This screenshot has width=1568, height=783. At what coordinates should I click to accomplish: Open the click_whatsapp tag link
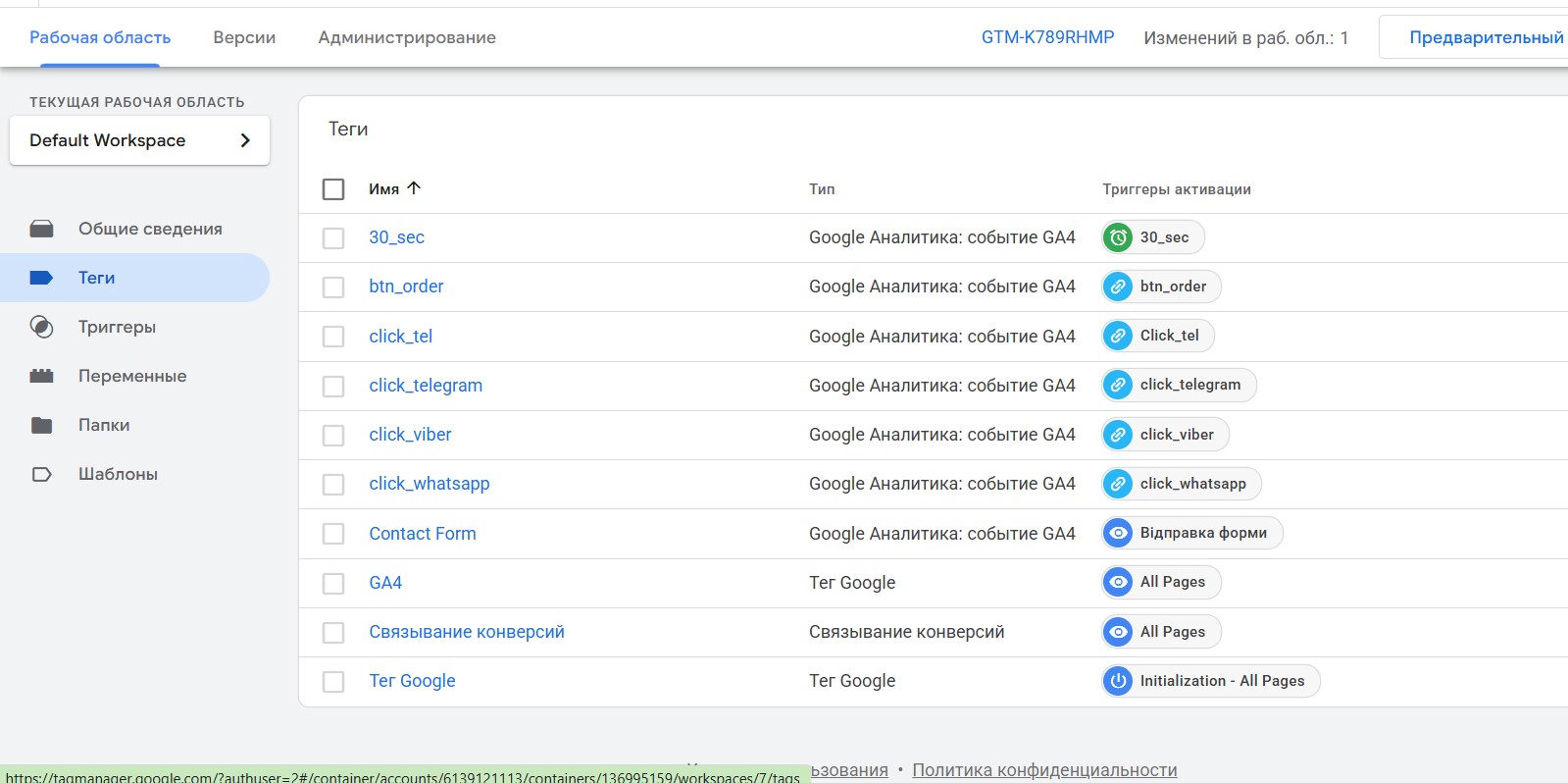click(430, 484)
